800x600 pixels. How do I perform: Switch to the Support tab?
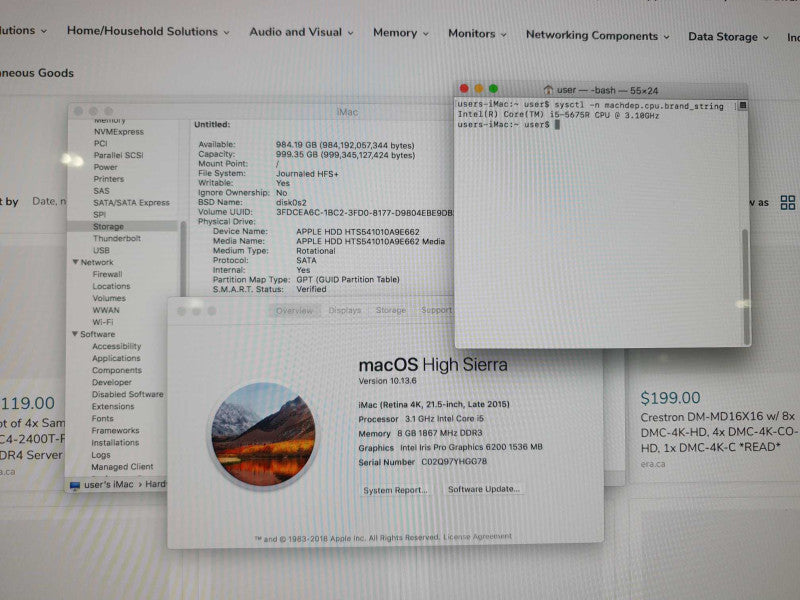pyautogui.click(x=436, y=310)
